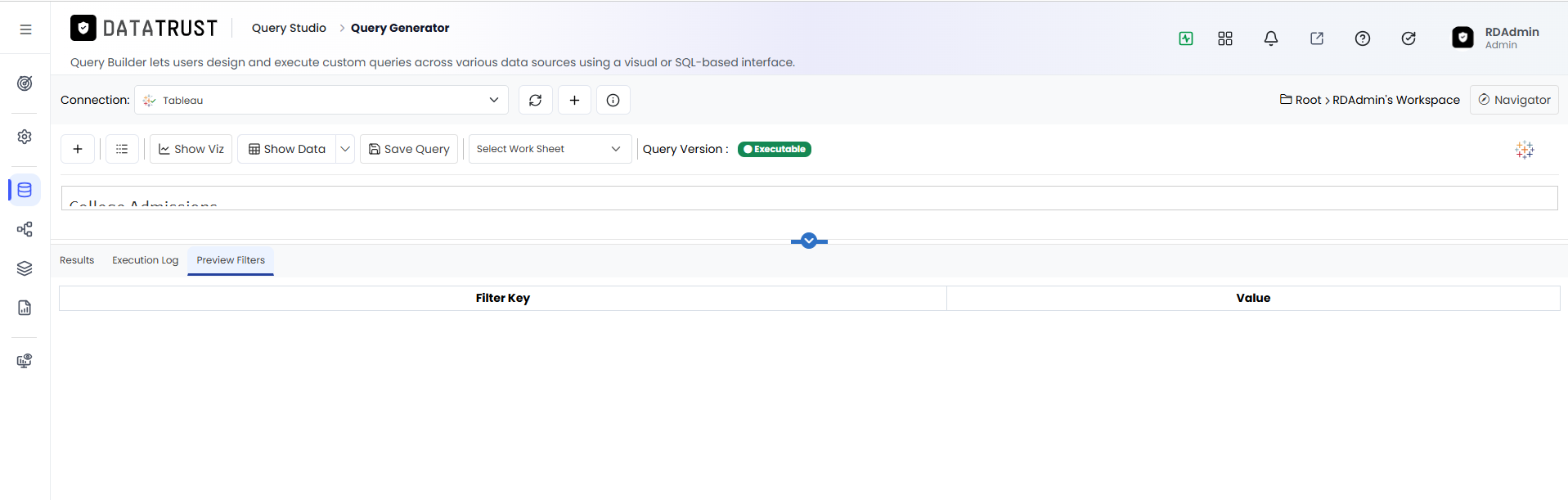Screen dimensions: 1568x500
Task: Open the green activity monitor icon
Action: point(1186,38)
